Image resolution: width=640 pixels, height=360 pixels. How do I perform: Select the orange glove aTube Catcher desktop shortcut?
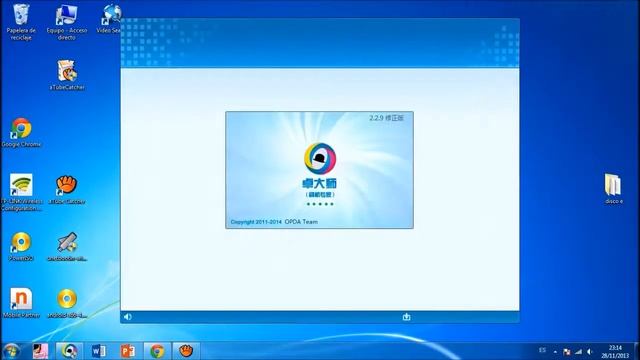tap(67, 189)
